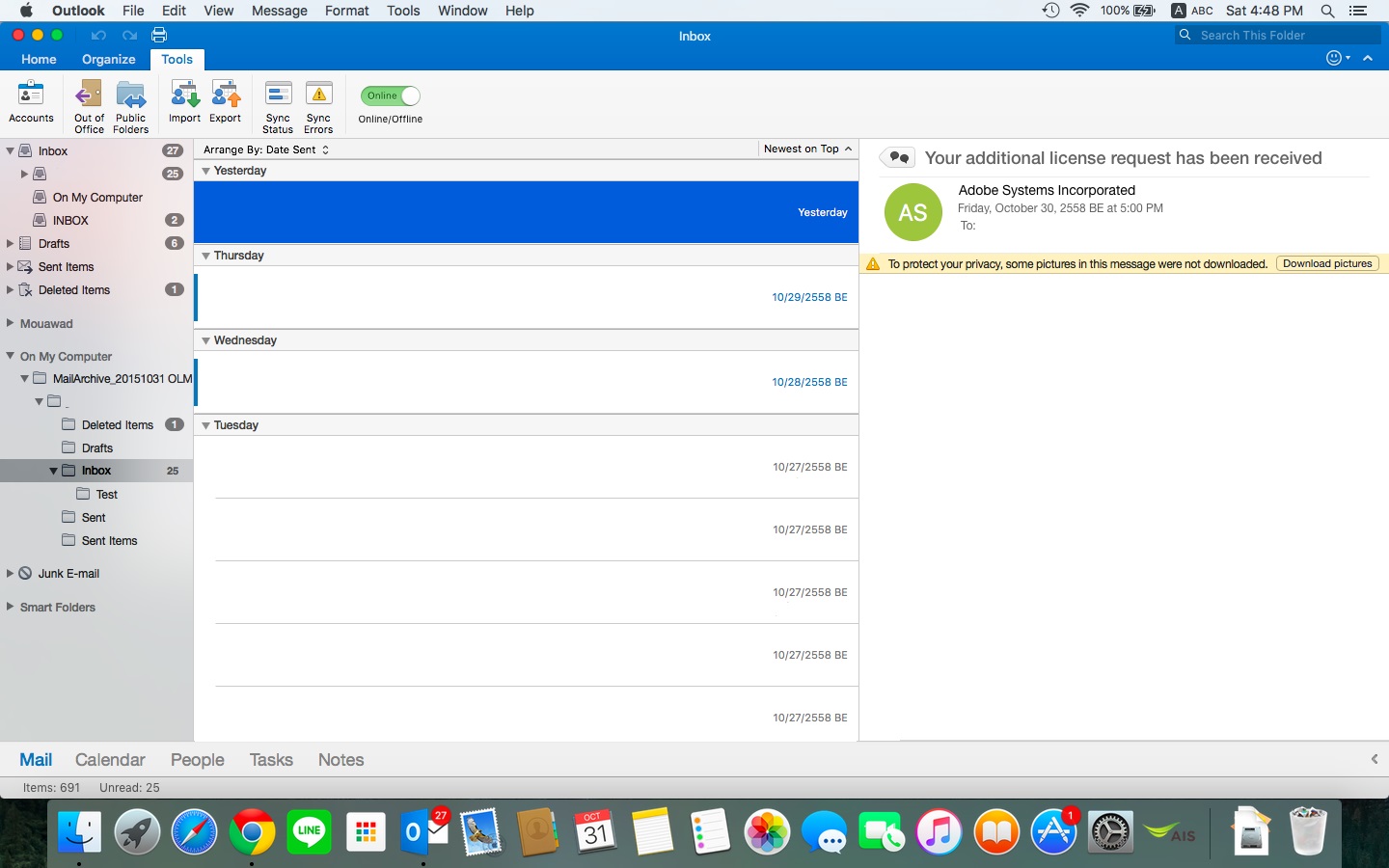Viewport: 1389px width, 868px height.
Task: Select On My Computer inbox subfolder
Action: click(96, 197)
